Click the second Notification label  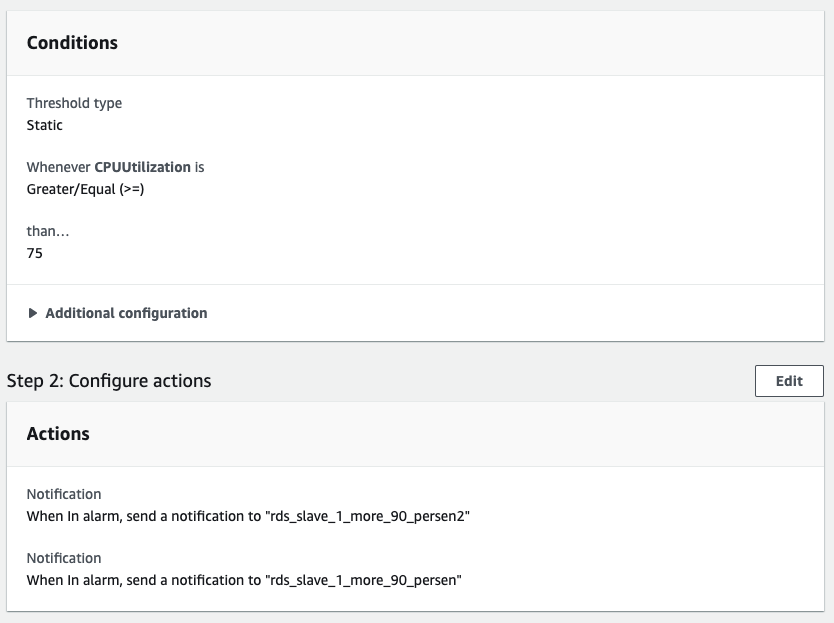coord(64,558)
